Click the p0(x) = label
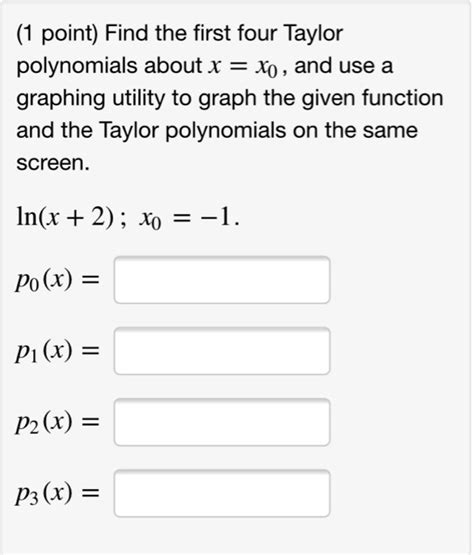The image size is (474, 555). [x=57, y=281]
